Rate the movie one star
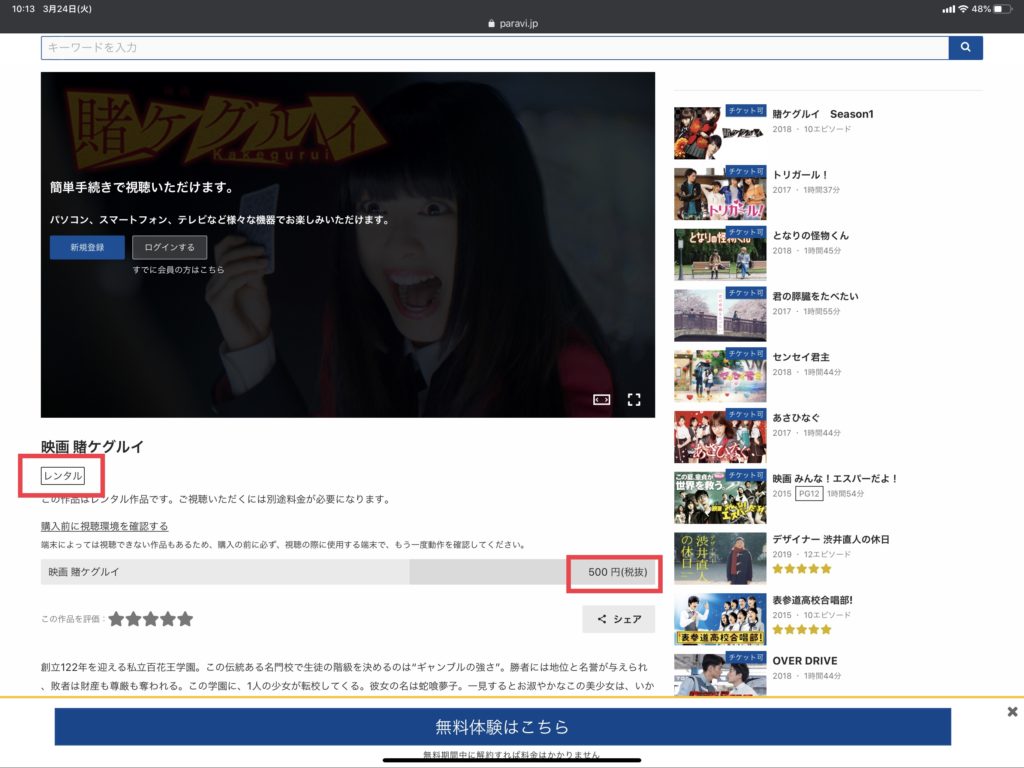The height and width of the screenshot is (768, 1024). tap(116, 619)
